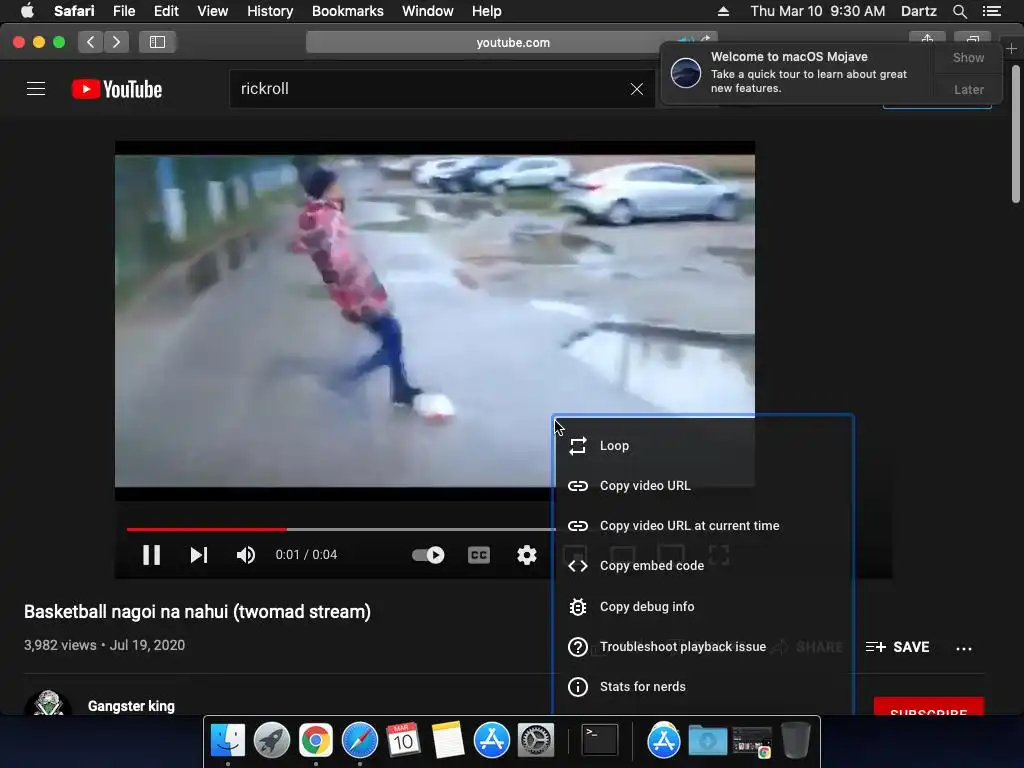Choose Copy video URL option
The width and height of the screenshot is (1024, 768).
(703, 485)
